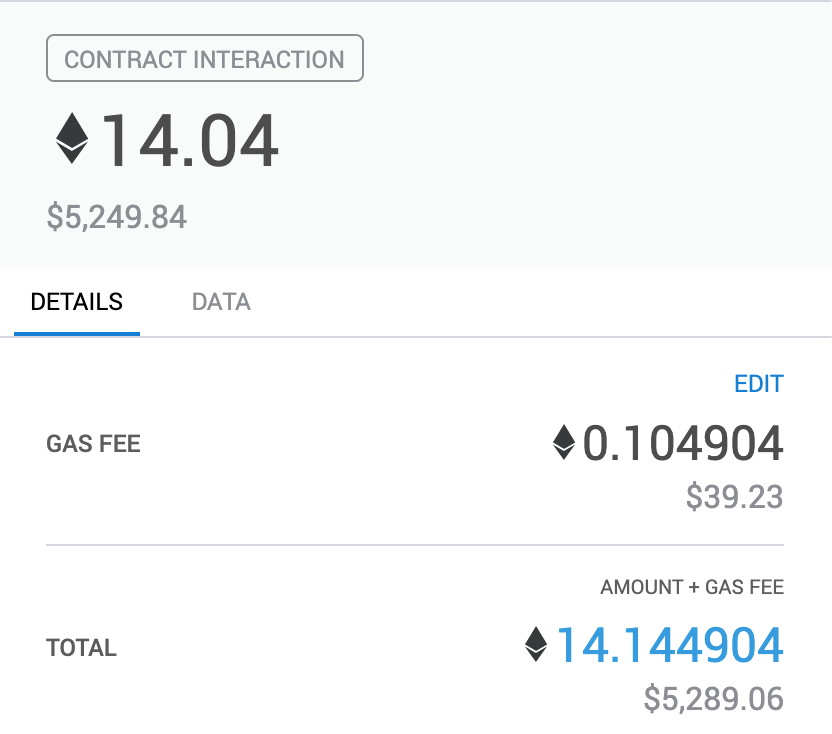832x734 pixels.
Task: Click the $39.23 gas fee fiat value
Action: click(x=734, y=497)
